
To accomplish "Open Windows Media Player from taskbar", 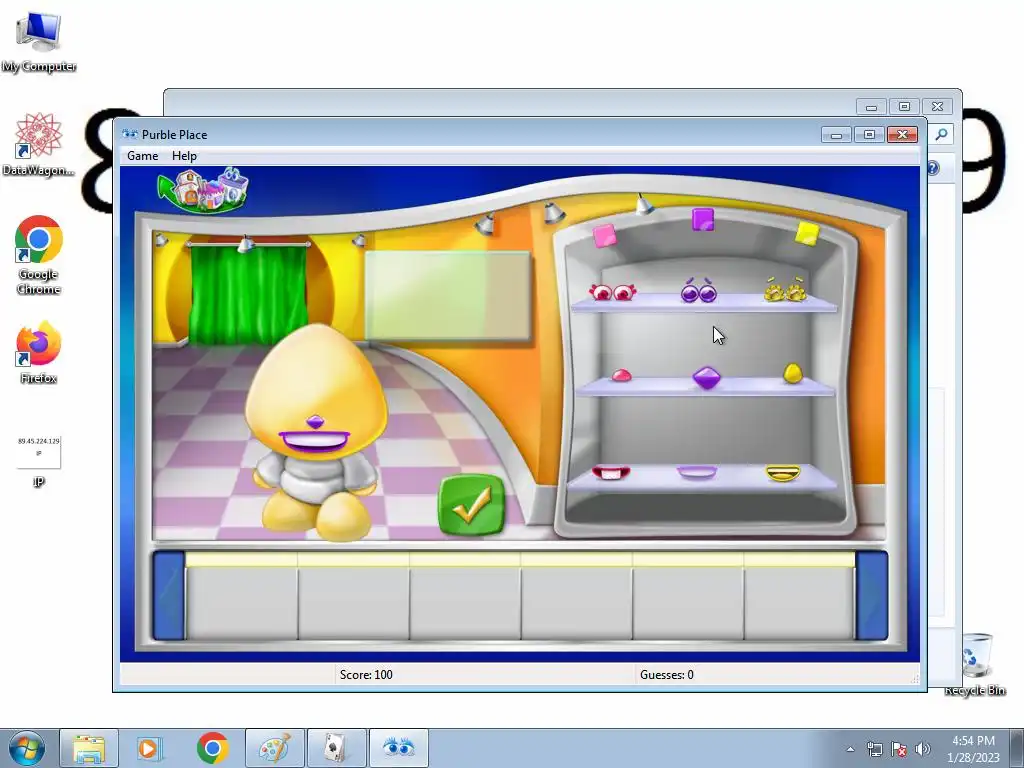I will [x=150, y=748].
